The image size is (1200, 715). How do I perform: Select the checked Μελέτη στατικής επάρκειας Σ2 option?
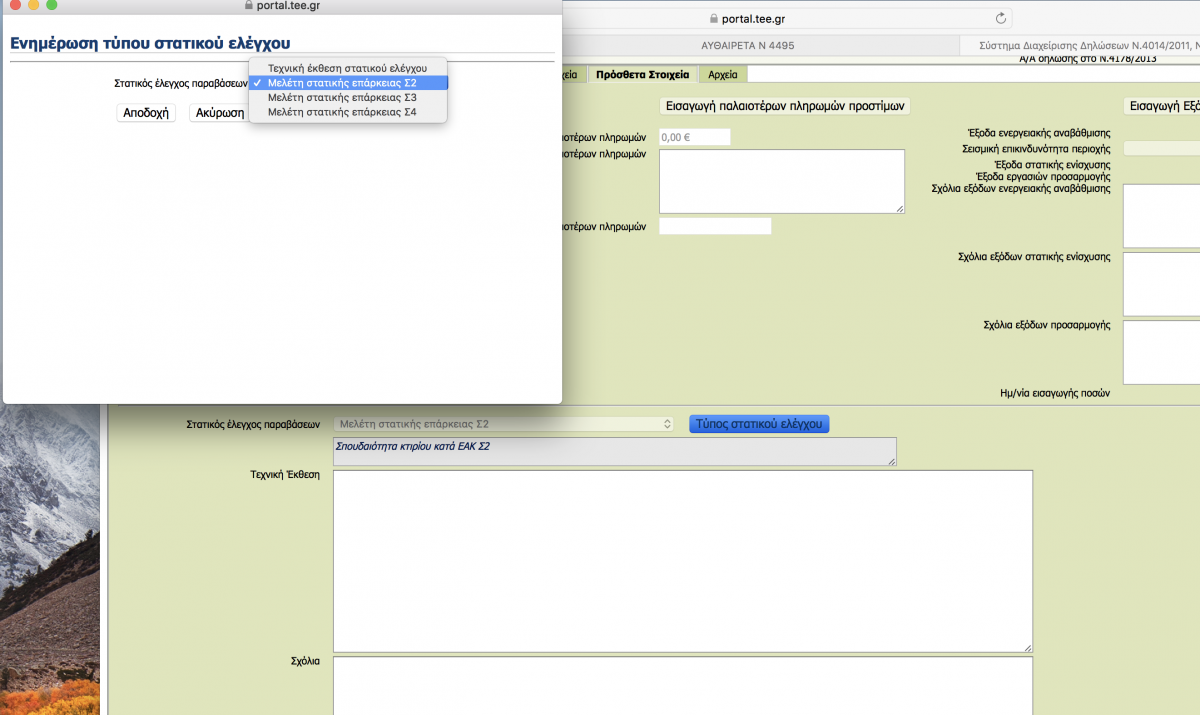[x=347, y=83]
